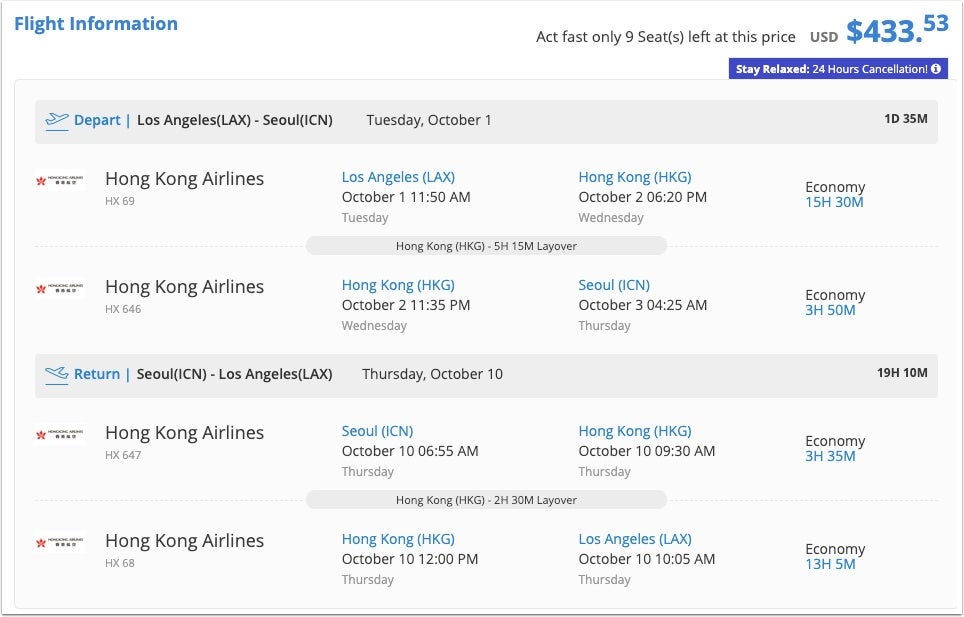Click the Seoul (ICN) departure link on October 10
The image size is (964, 617).
pyautogui.click(x=377, y=431)
